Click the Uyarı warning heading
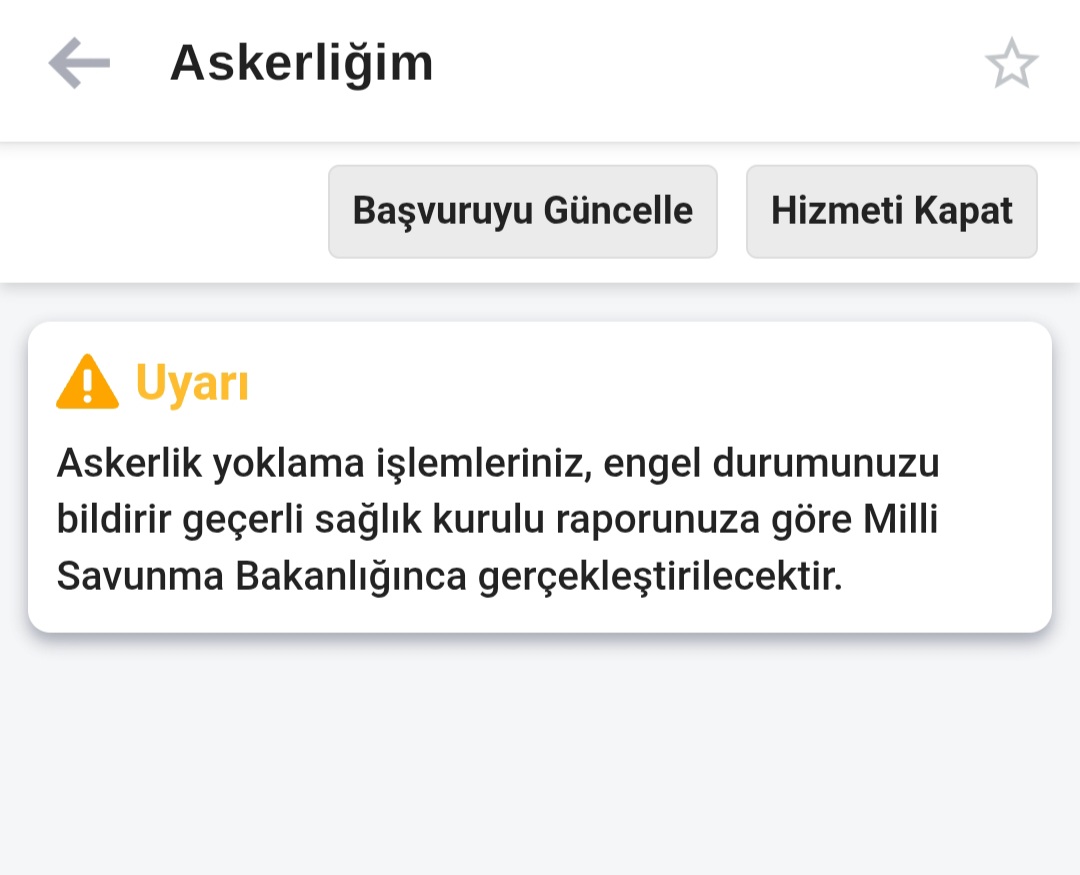 point(191,383)
